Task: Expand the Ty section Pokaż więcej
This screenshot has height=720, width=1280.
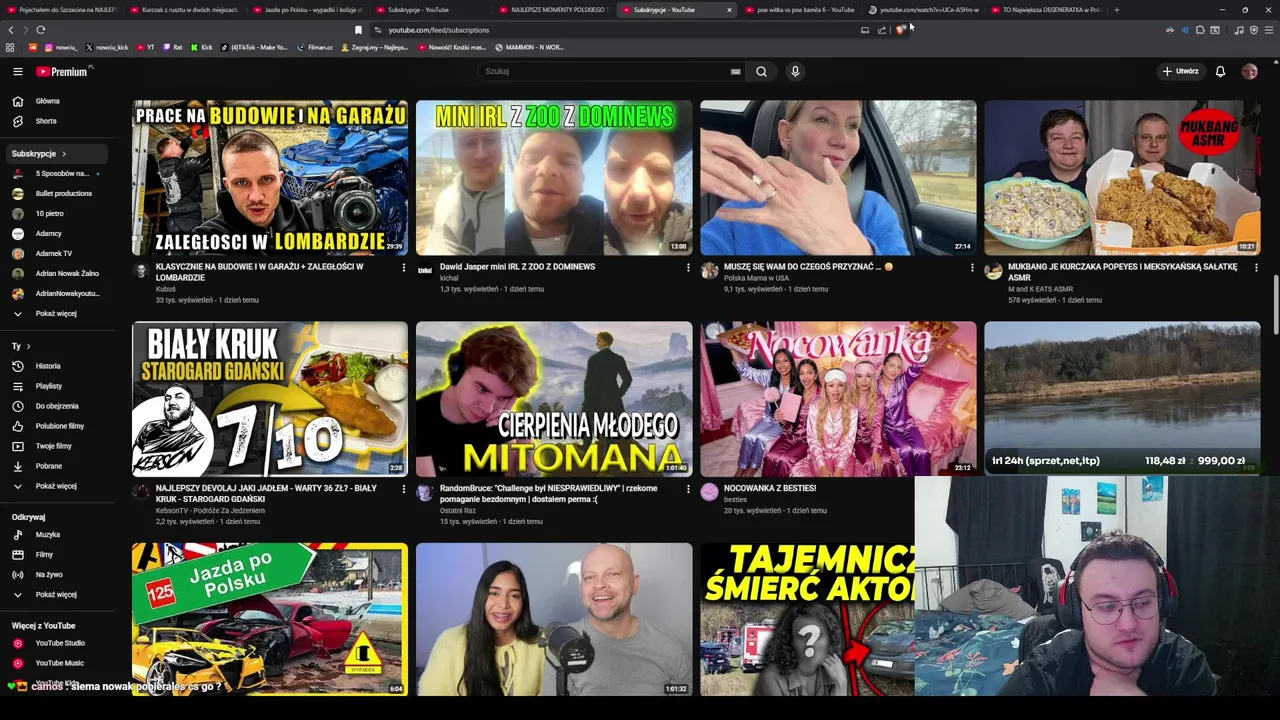Action: [x=56, y=486]
